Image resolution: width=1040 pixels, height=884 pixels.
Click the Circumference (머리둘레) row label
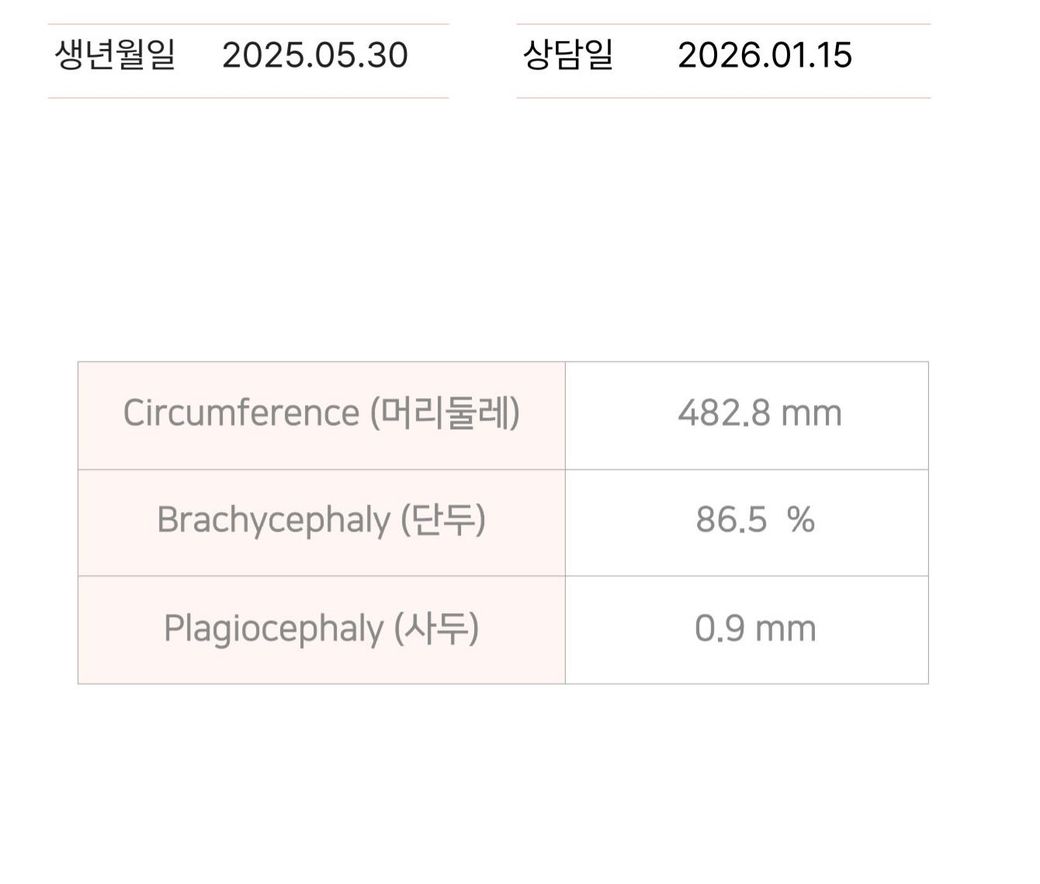point(322,413)
